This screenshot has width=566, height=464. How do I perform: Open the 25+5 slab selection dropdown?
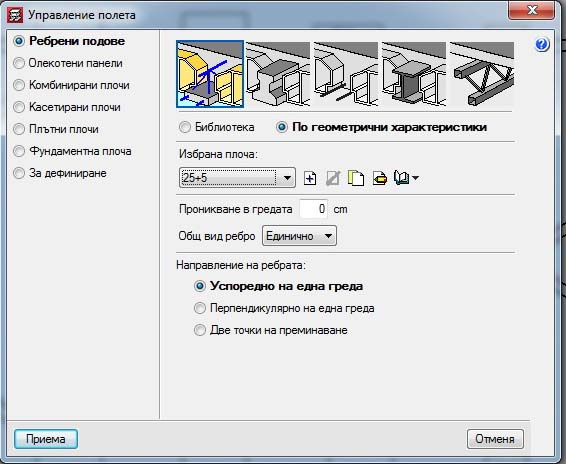[237, 178]
